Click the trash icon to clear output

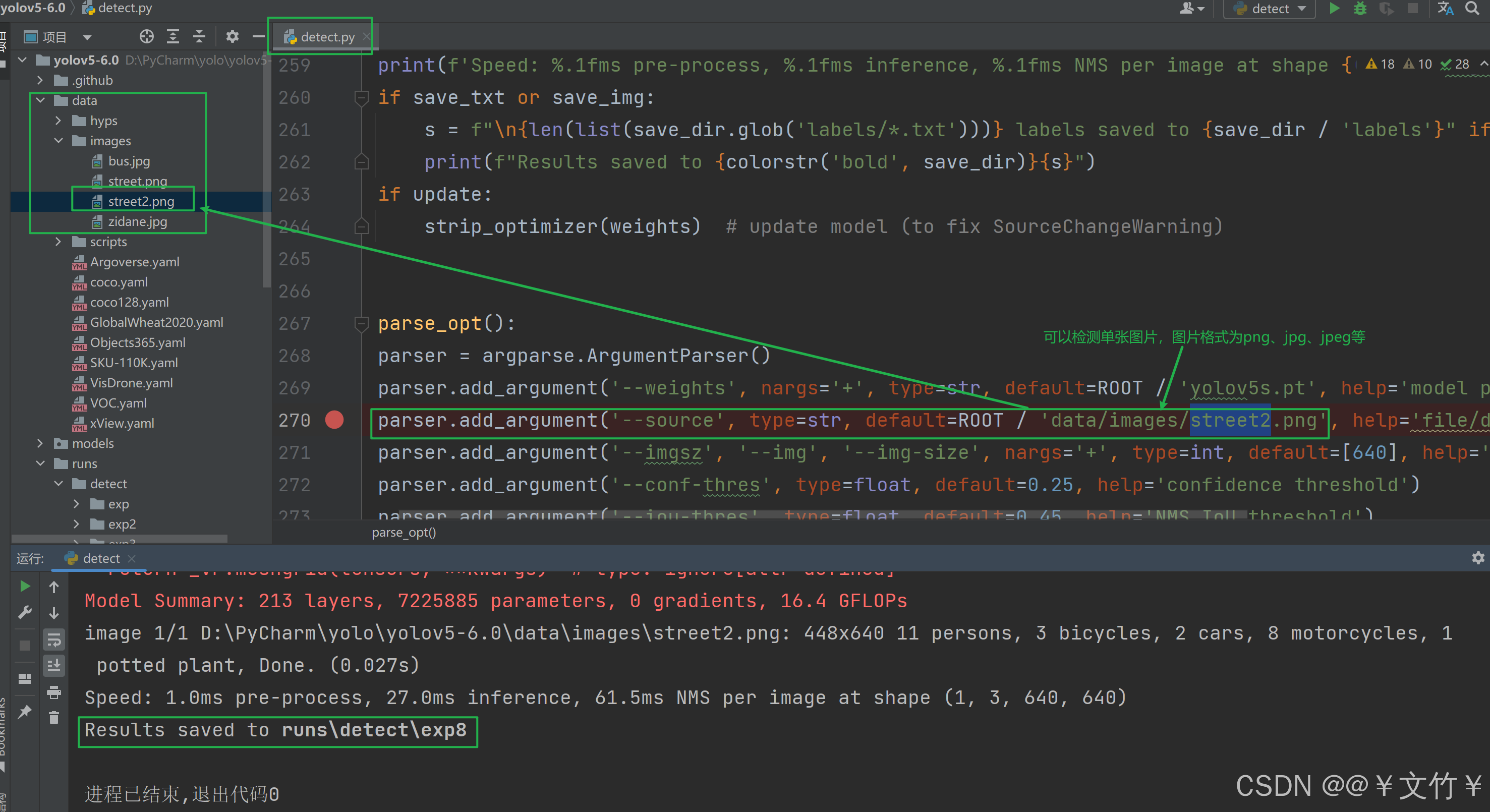(54, 718)
